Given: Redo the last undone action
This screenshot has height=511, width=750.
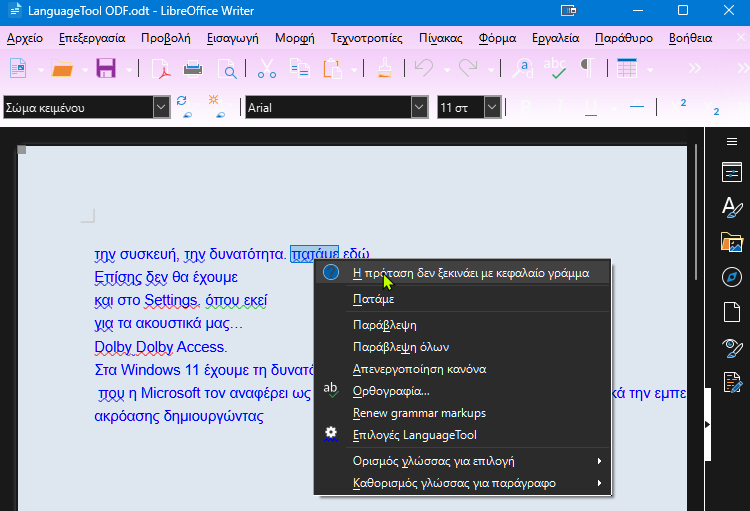Looking at the screenshot, I should (468, 68).
